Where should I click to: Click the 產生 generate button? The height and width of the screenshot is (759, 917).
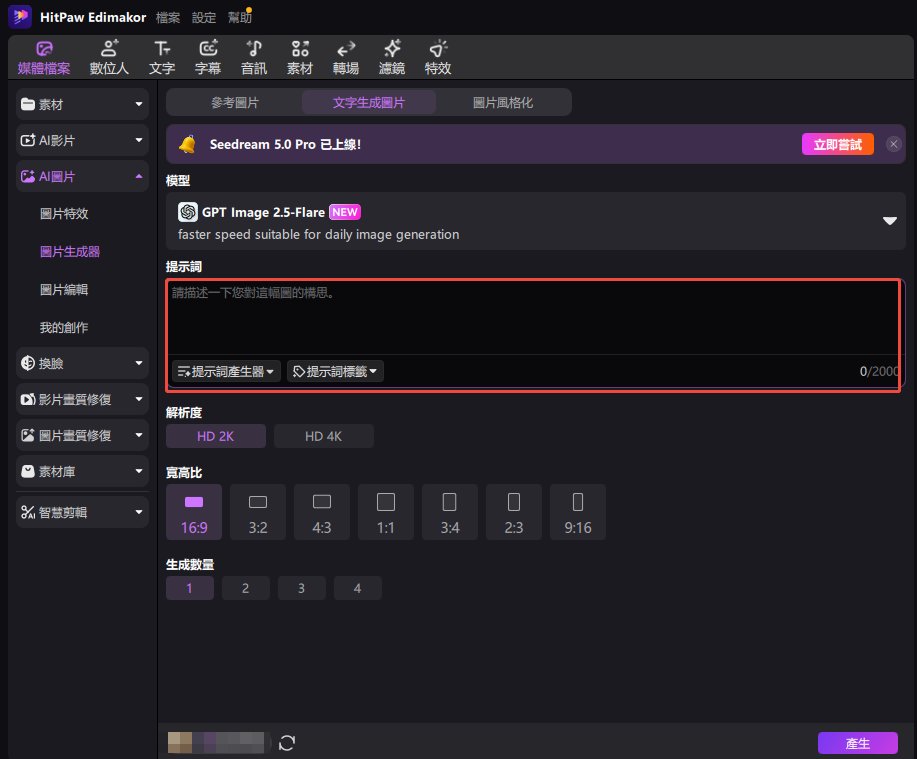point(857,743)
